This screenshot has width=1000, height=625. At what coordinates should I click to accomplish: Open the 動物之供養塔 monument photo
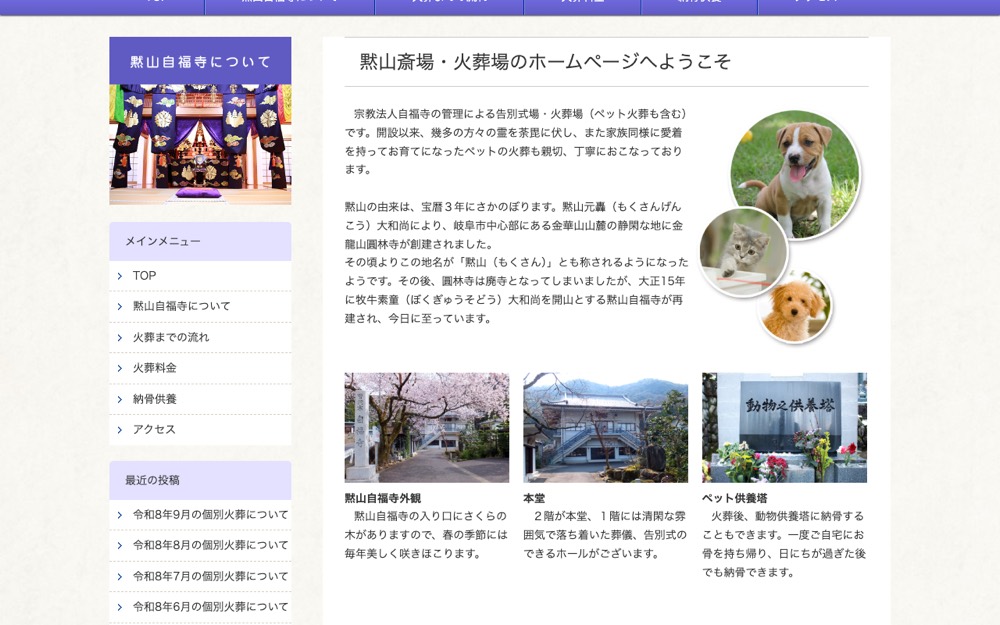784,427
